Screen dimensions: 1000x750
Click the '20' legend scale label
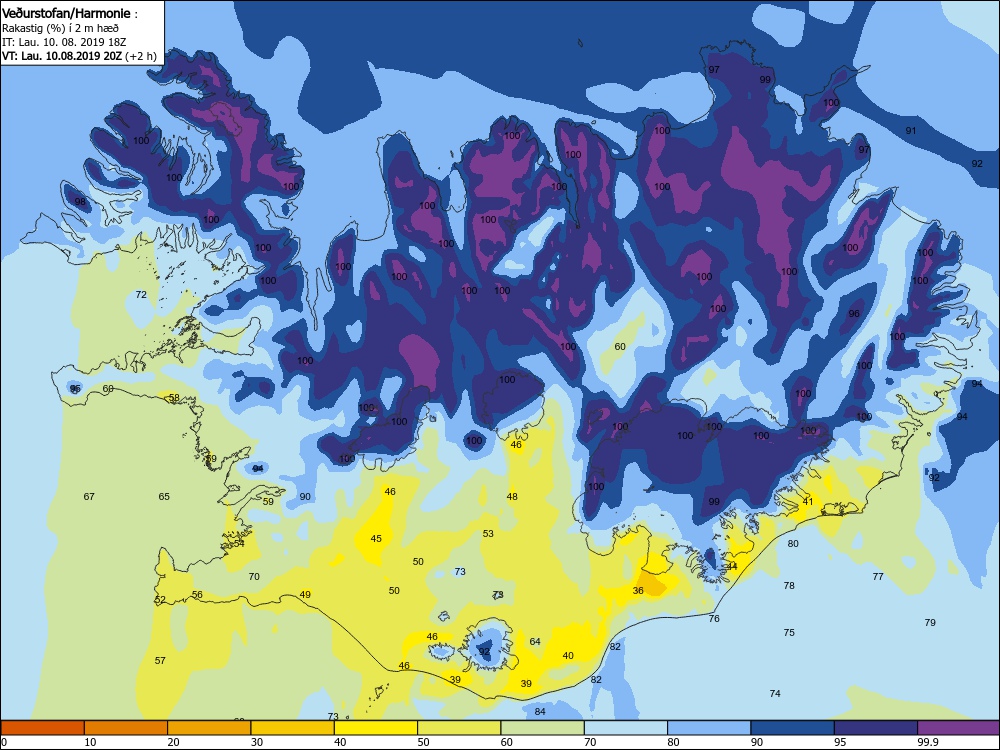tap(173, 742)
